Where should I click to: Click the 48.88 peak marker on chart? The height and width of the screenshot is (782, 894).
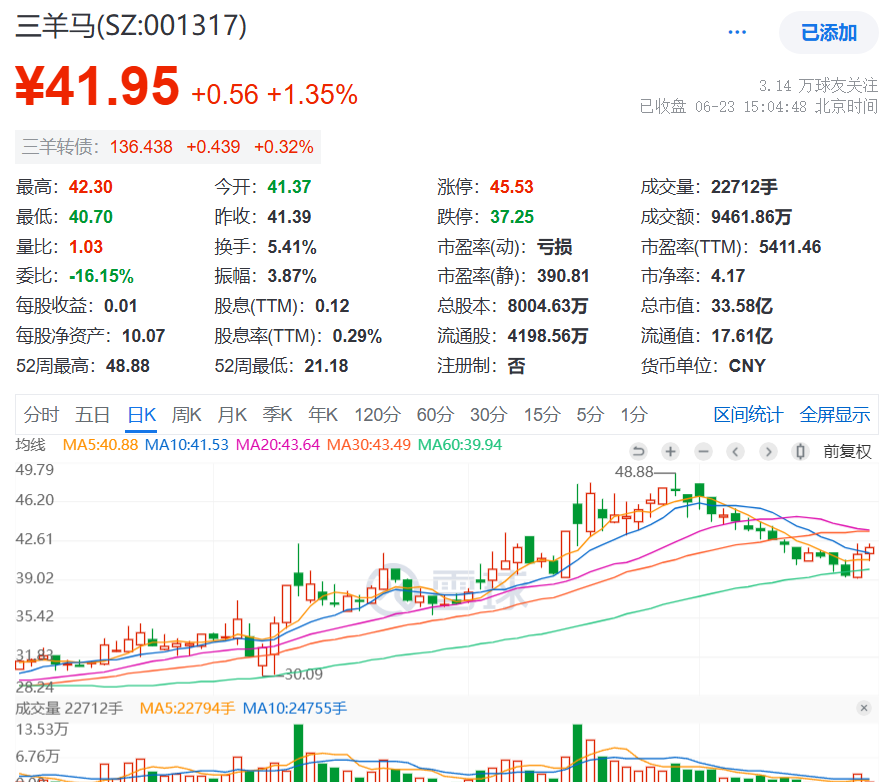pos(634,472)
